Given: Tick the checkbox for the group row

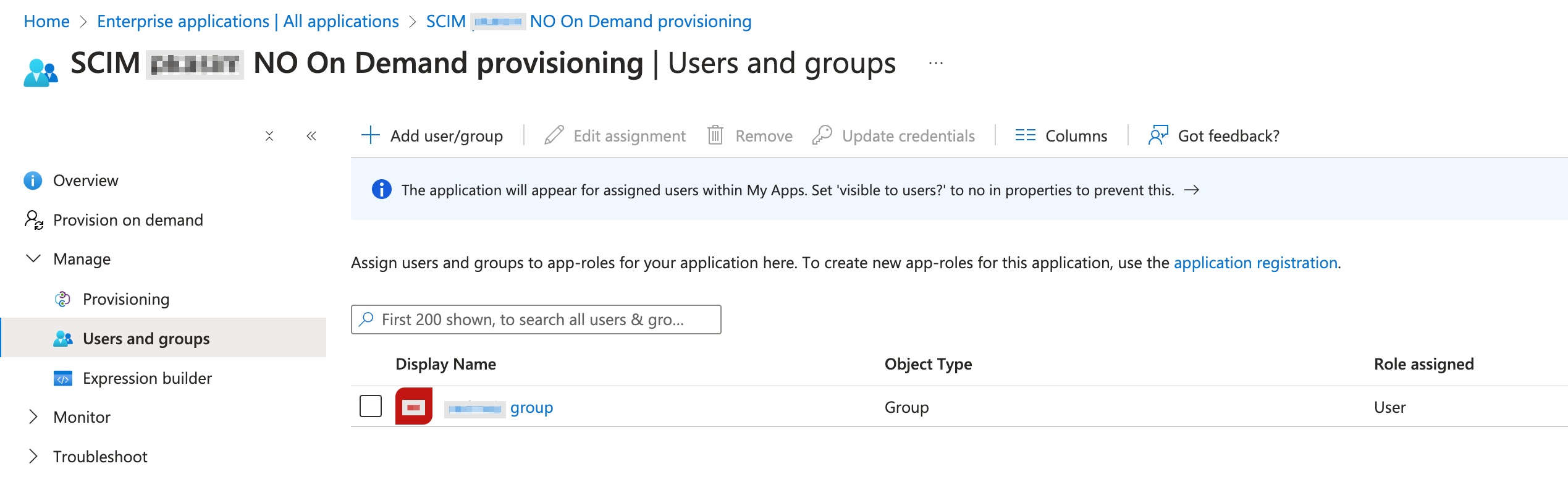Looking at the screenshot, I should (371, 406).
